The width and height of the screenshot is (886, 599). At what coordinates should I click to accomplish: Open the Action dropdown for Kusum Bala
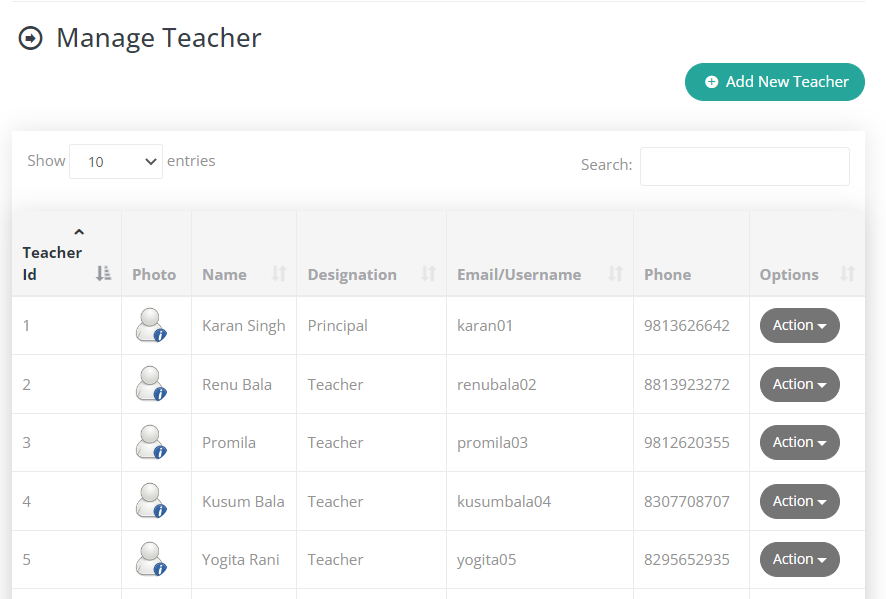tap(799, 501)
